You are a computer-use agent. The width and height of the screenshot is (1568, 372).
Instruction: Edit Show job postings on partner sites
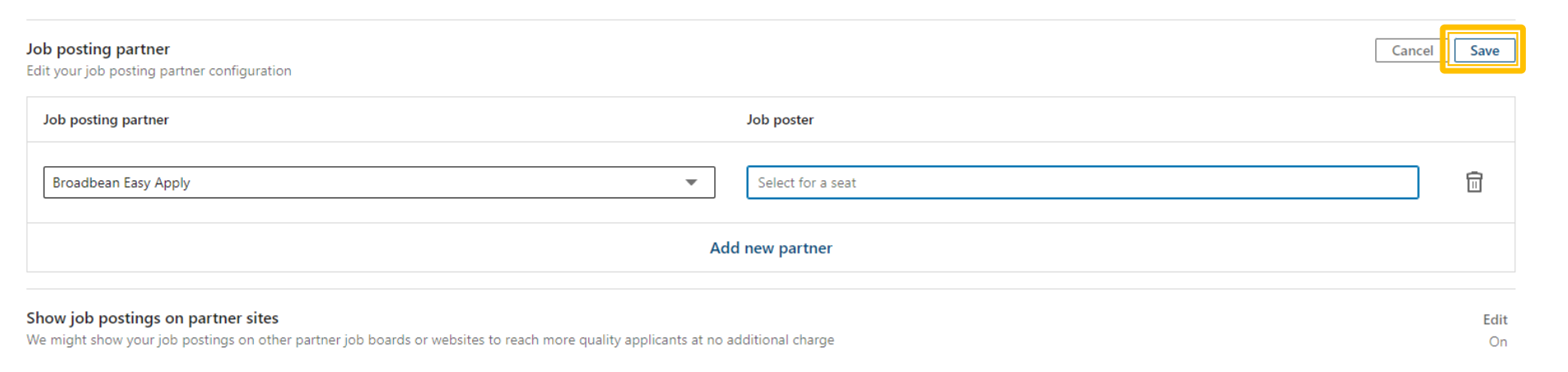tap(1495, 319)
